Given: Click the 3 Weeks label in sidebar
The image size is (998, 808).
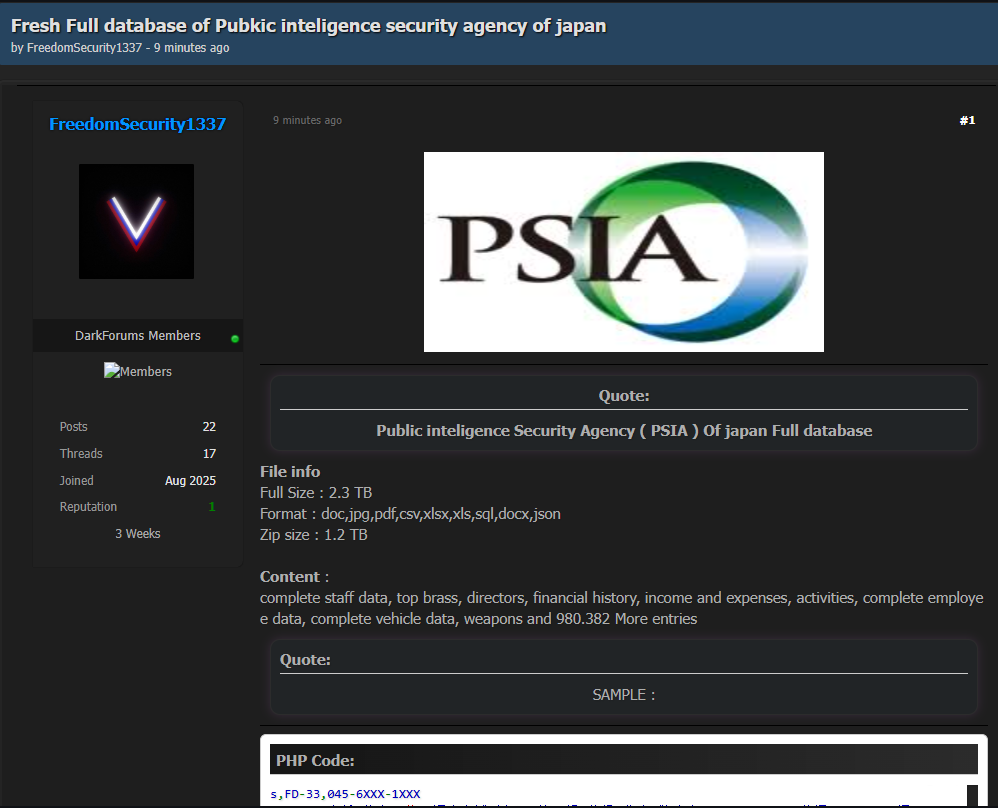Looking at the screenshot, I should tap(138, 534).
